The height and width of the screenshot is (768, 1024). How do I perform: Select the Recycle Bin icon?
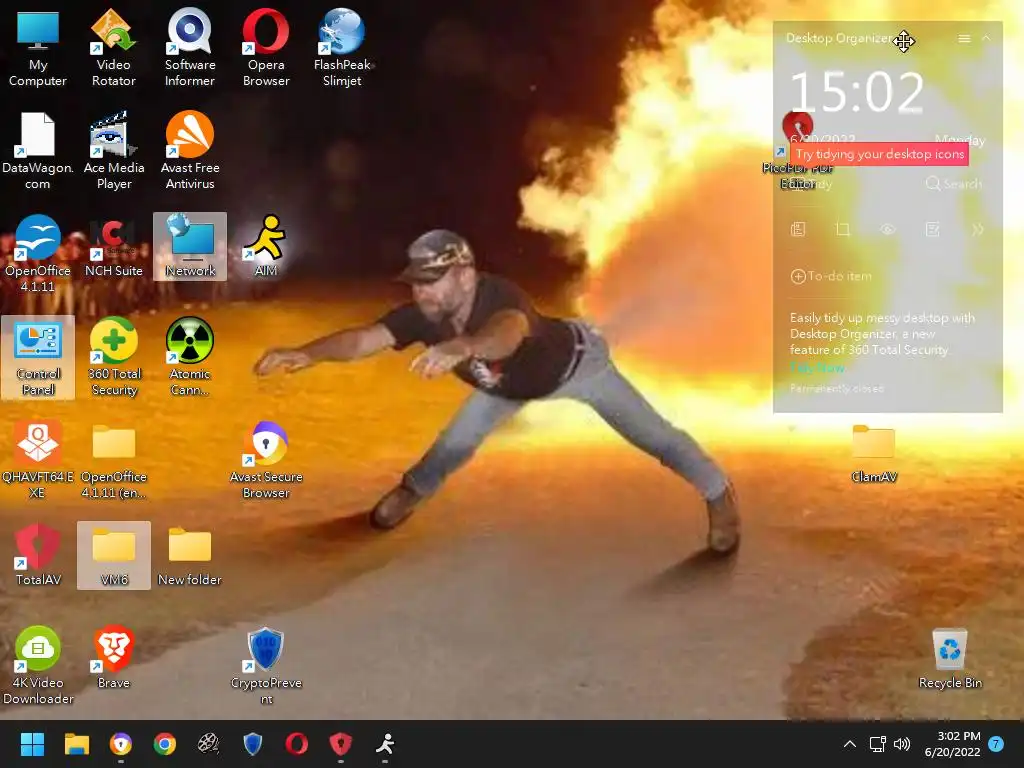coord(950,658)
